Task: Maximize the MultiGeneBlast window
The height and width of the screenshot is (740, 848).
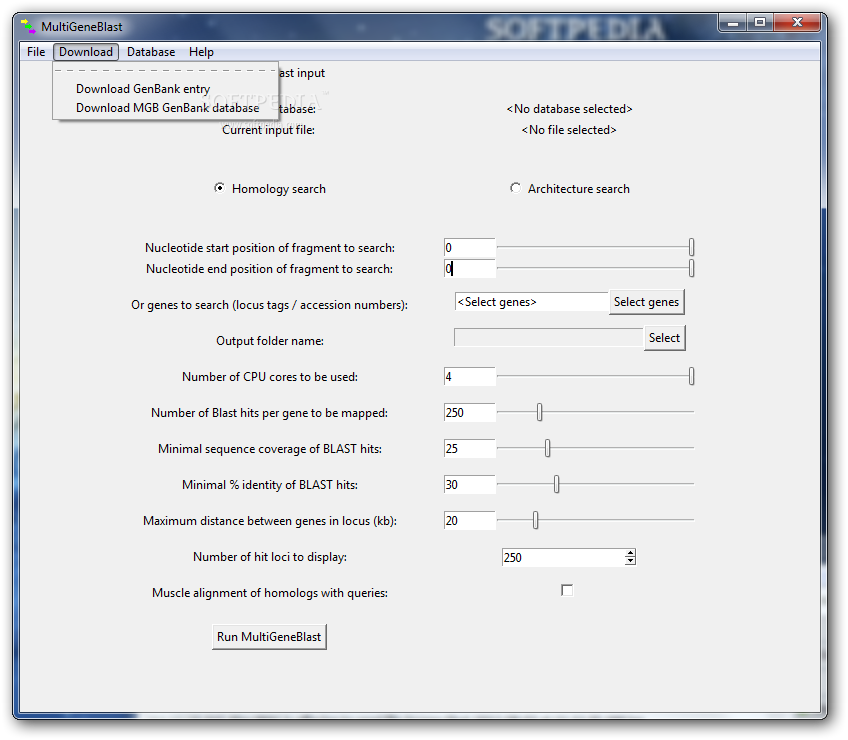Action: 760,22
